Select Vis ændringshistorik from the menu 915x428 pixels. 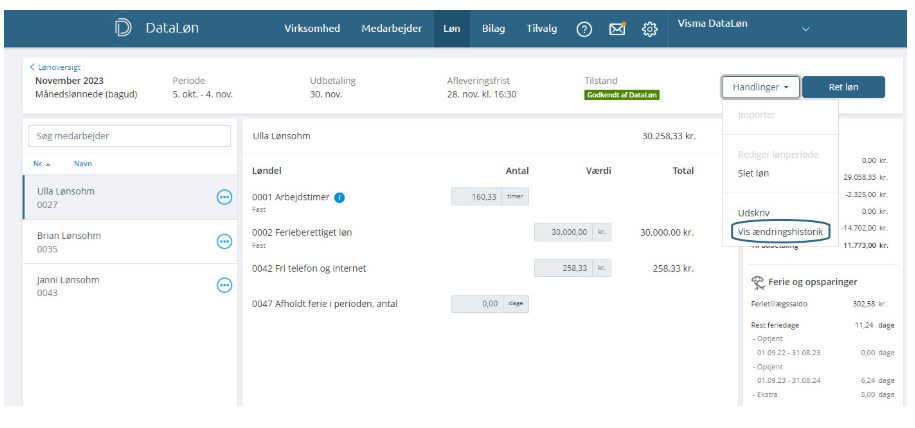tap(780, 231)
